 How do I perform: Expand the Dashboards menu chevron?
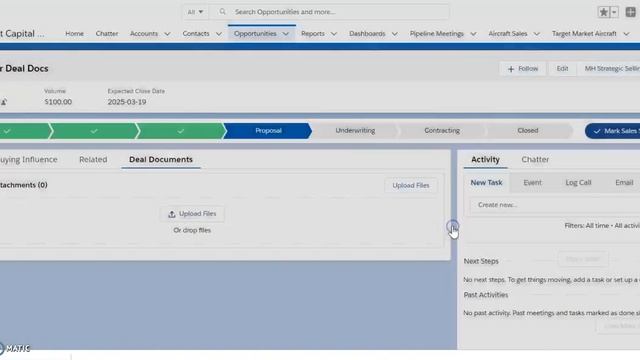pyautogui.click(x=394, y=34)
